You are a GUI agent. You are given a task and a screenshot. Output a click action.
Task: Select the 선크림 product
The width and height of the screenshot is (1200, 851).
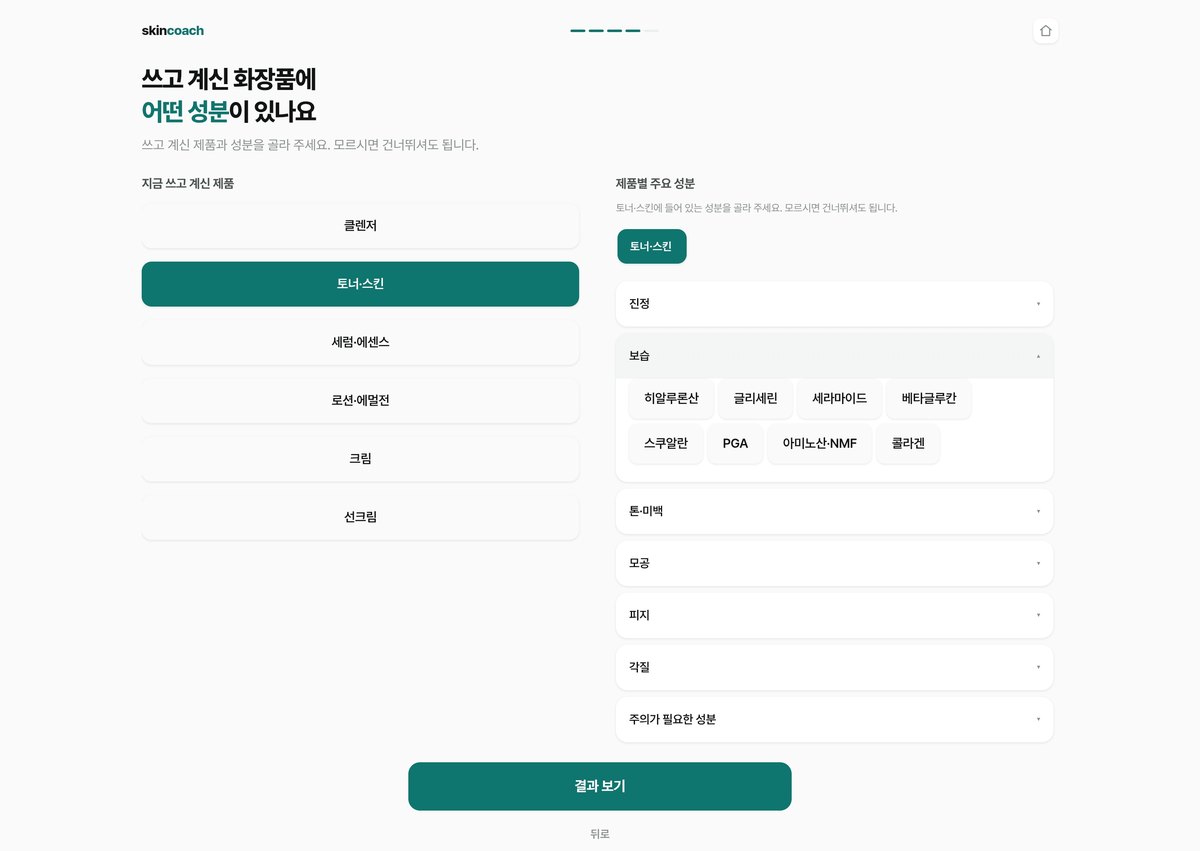tap(360, 517)
